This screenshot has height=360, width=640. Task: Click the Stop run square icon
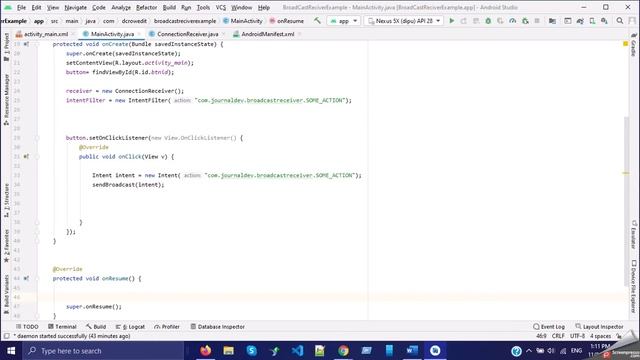(537, 20)
